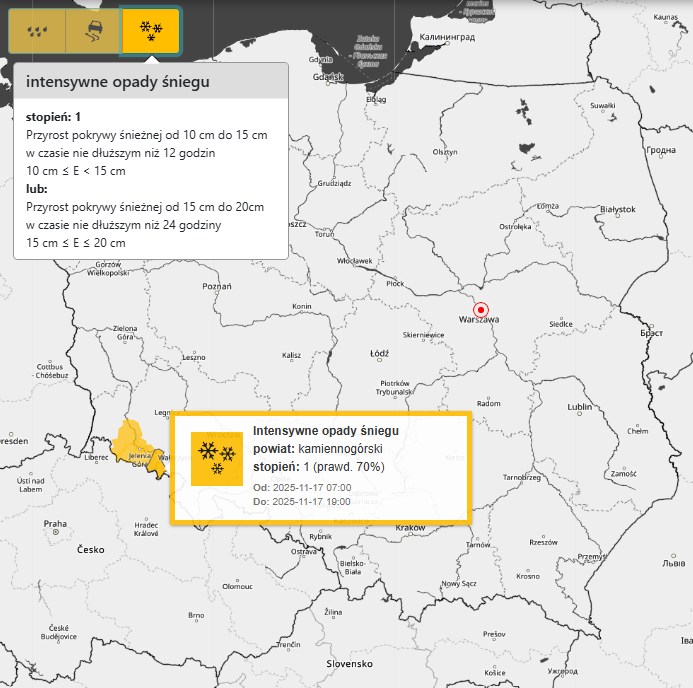The image size is (693, 688).
Task: Click the Olsztyn city label
Action: (444, 151)
